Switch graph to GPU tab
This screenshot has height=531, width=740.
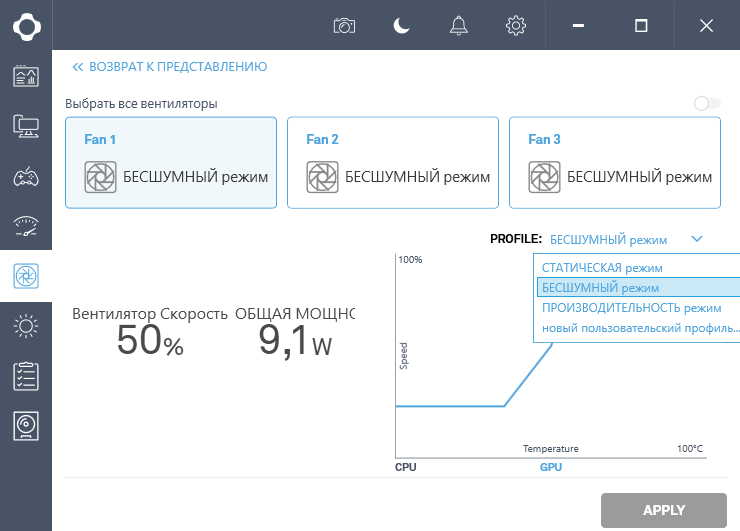(551, 467)
